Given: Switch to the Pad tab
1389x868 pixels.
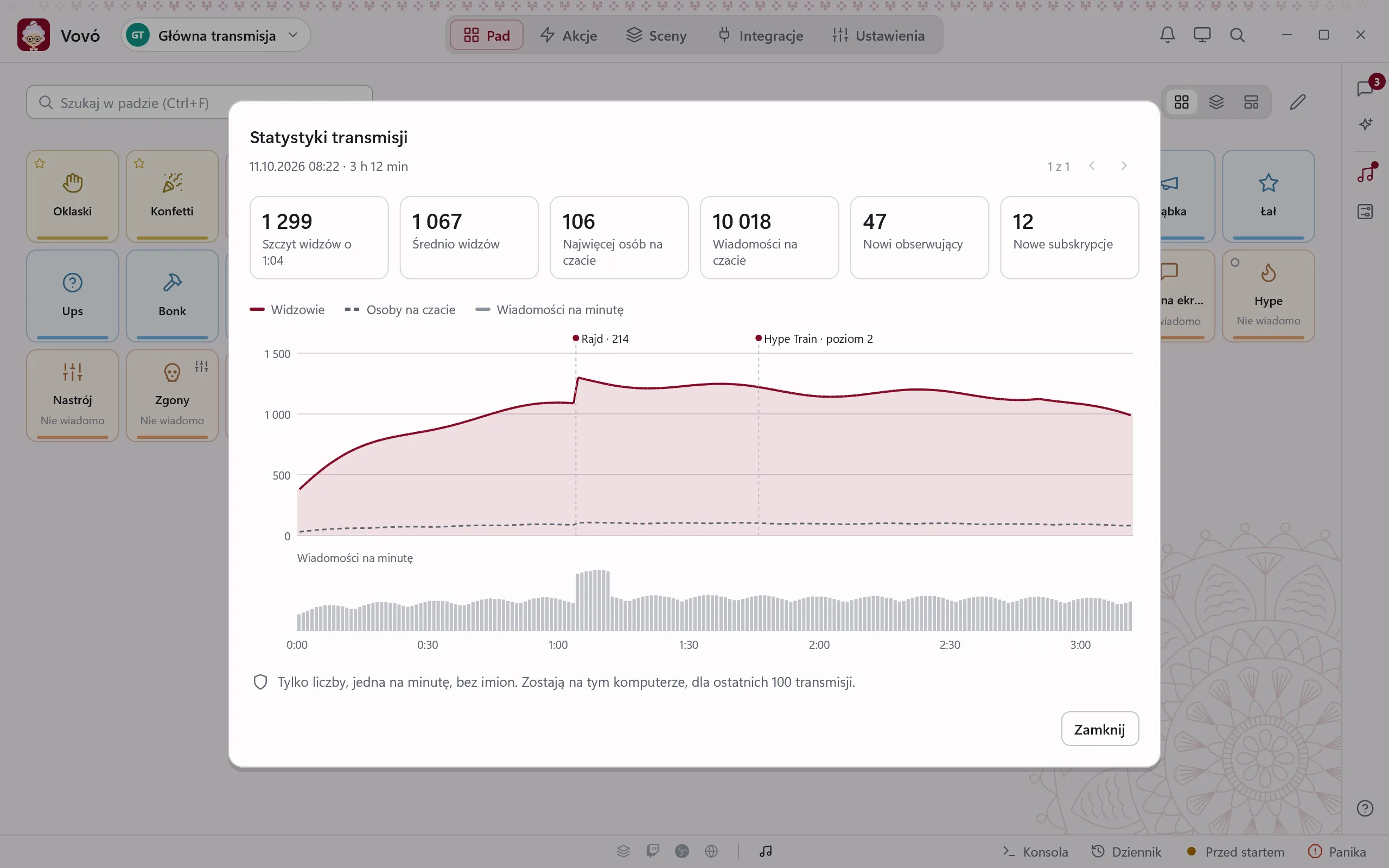Looking at the screenshot, I should (487, 35).
